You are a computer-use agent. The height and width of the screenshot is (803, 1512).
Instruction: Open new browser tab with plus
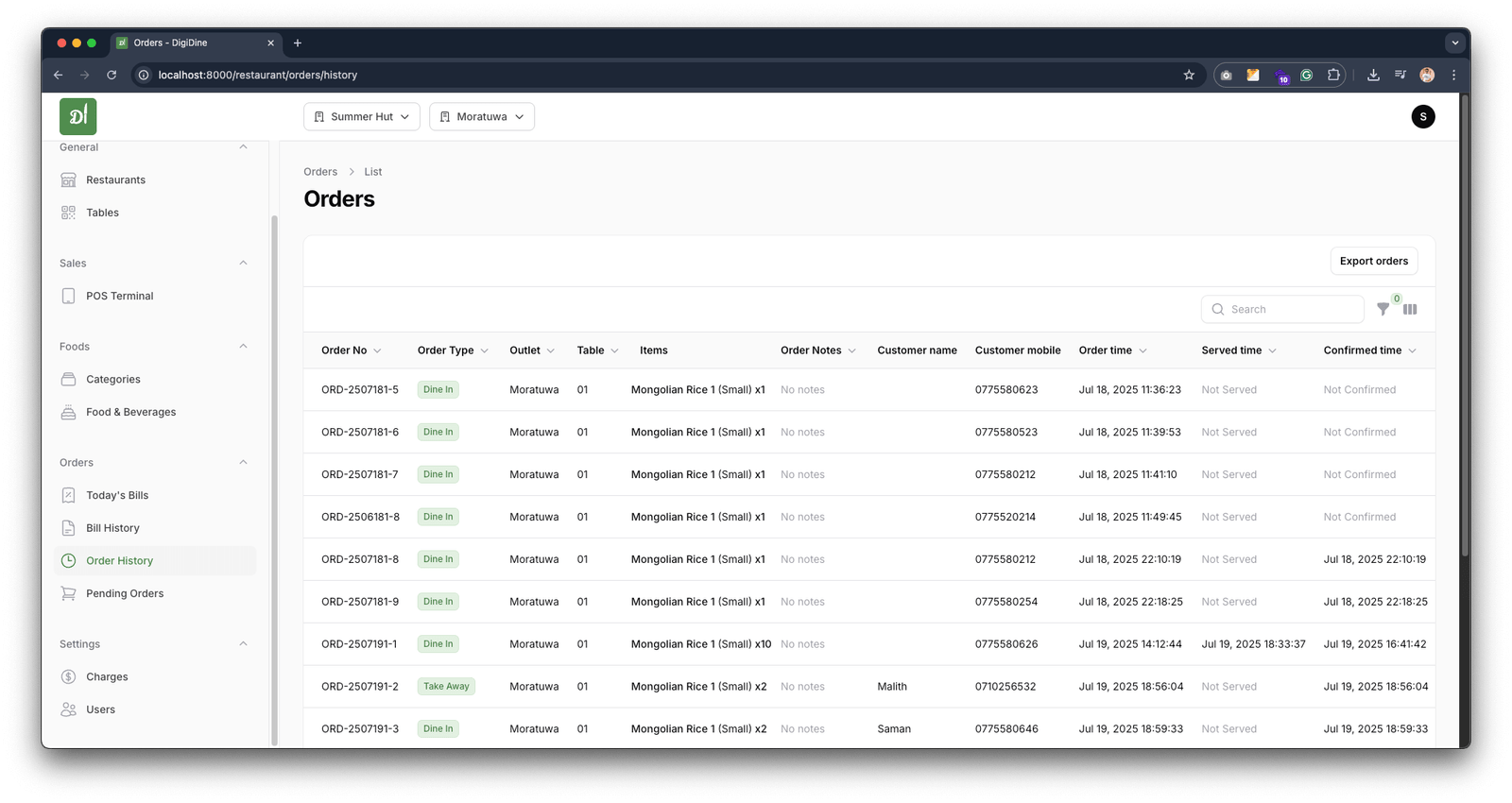(x=298, y=43)
